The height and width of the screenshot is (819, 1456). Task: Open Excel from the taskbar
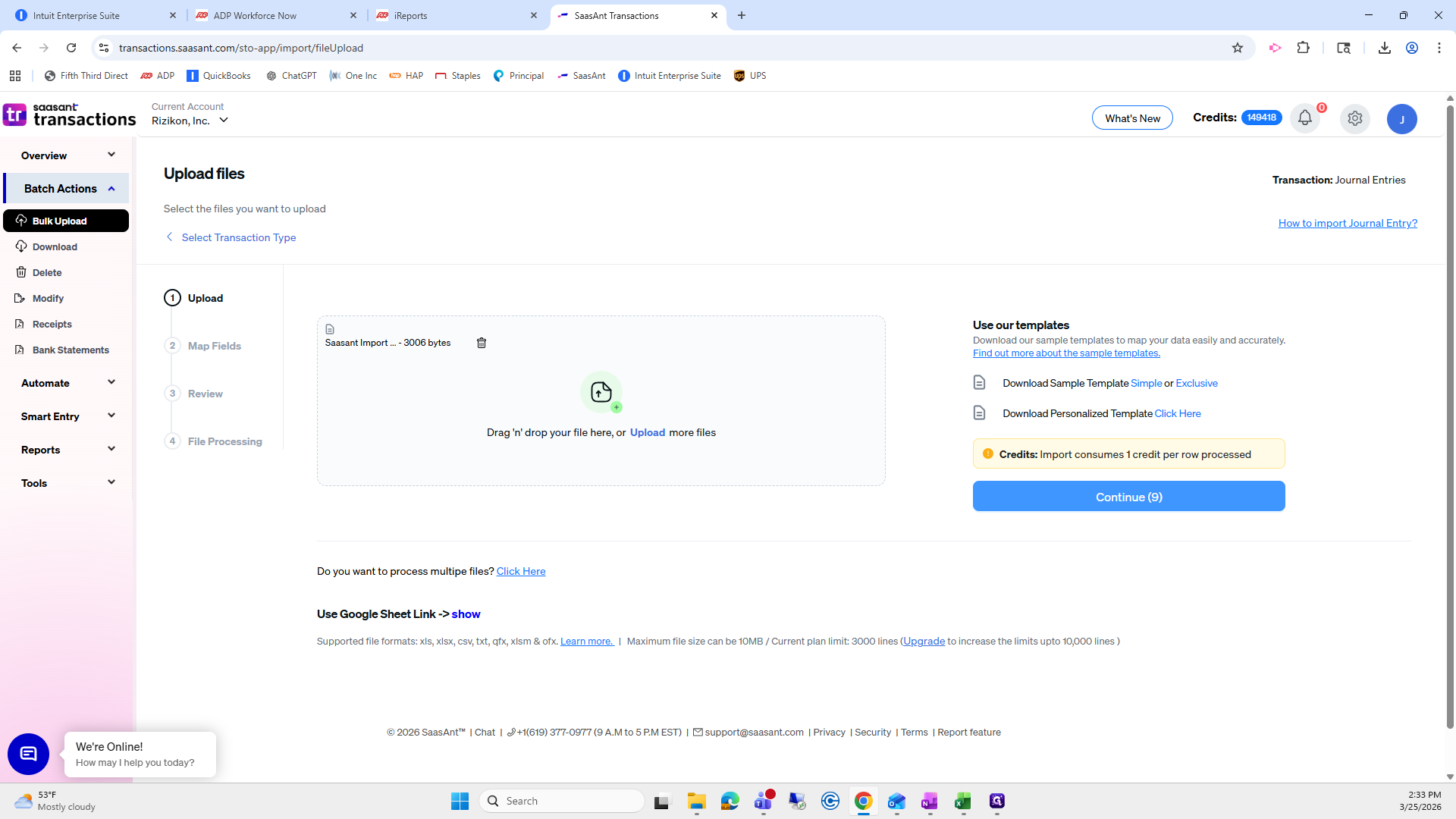963,802
